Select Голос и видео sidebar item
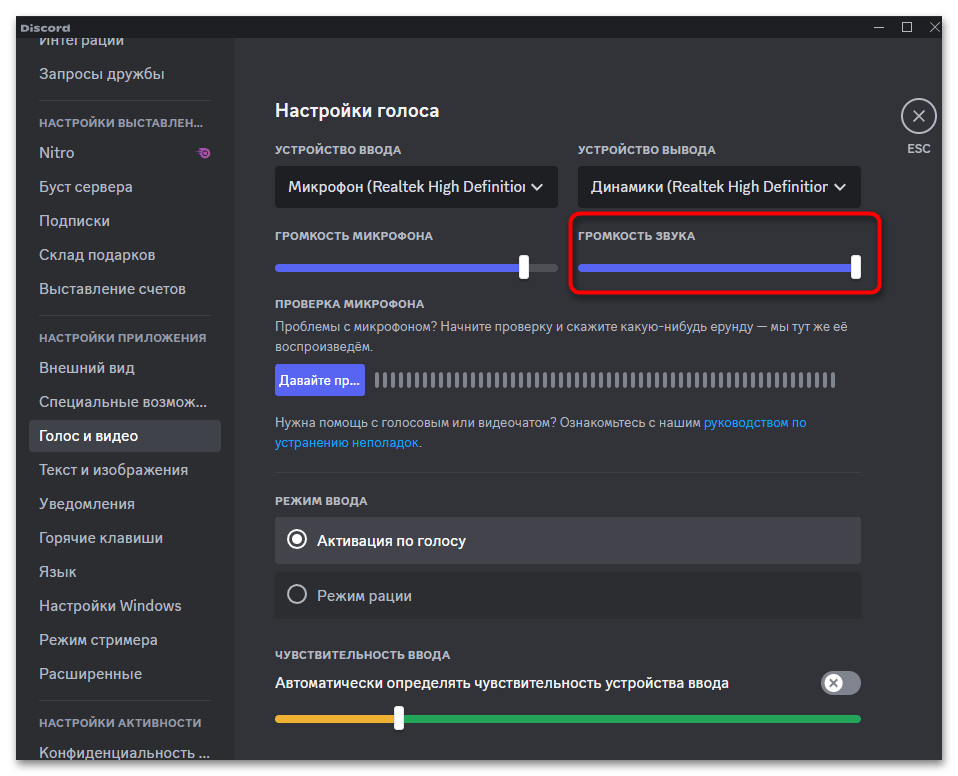958x776 pixels. (x=125, y=436)
